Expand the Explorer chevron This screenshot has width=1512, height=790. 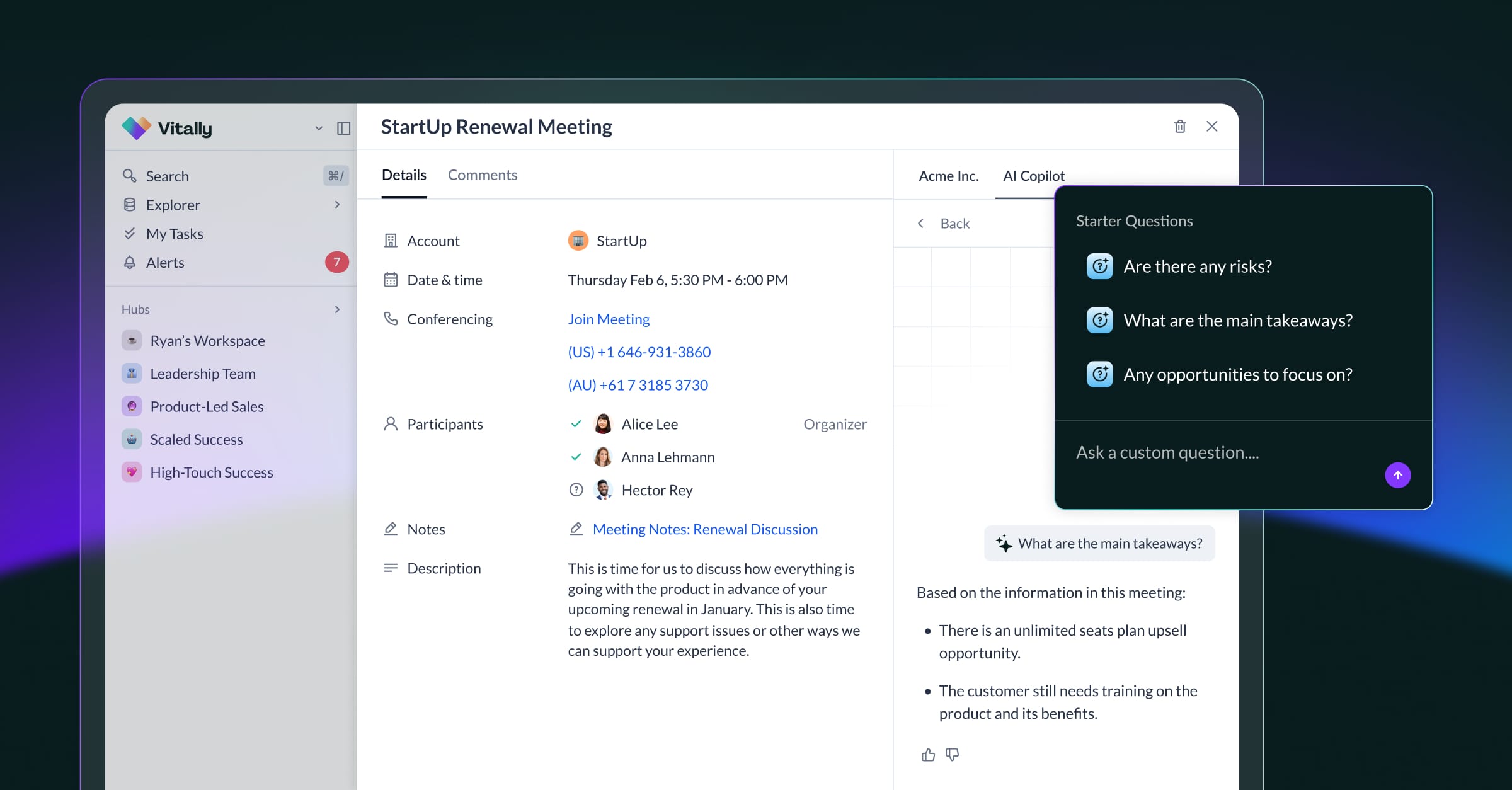tap(337, 205)
